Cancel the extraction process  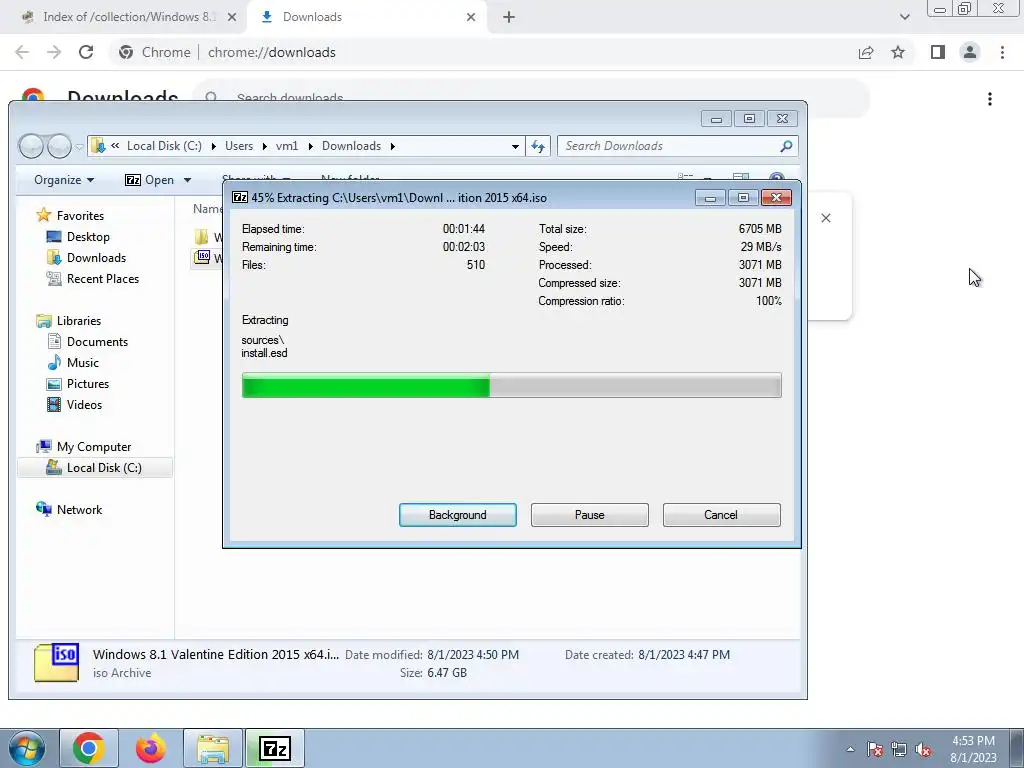click(x=721, y=515)
